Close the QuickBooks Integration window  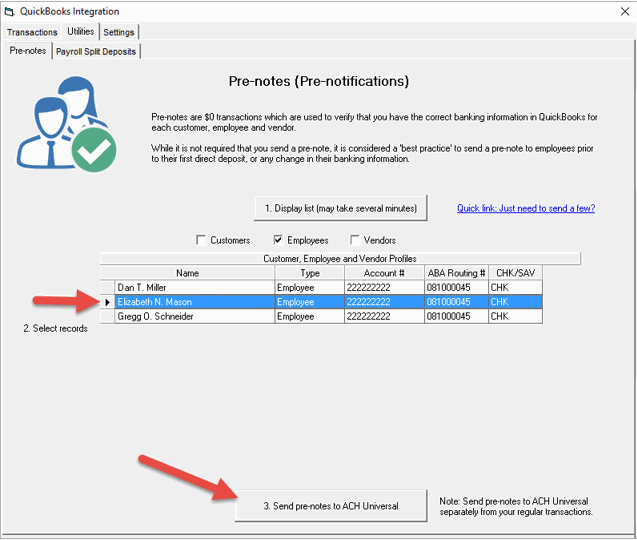click(625, 11)
